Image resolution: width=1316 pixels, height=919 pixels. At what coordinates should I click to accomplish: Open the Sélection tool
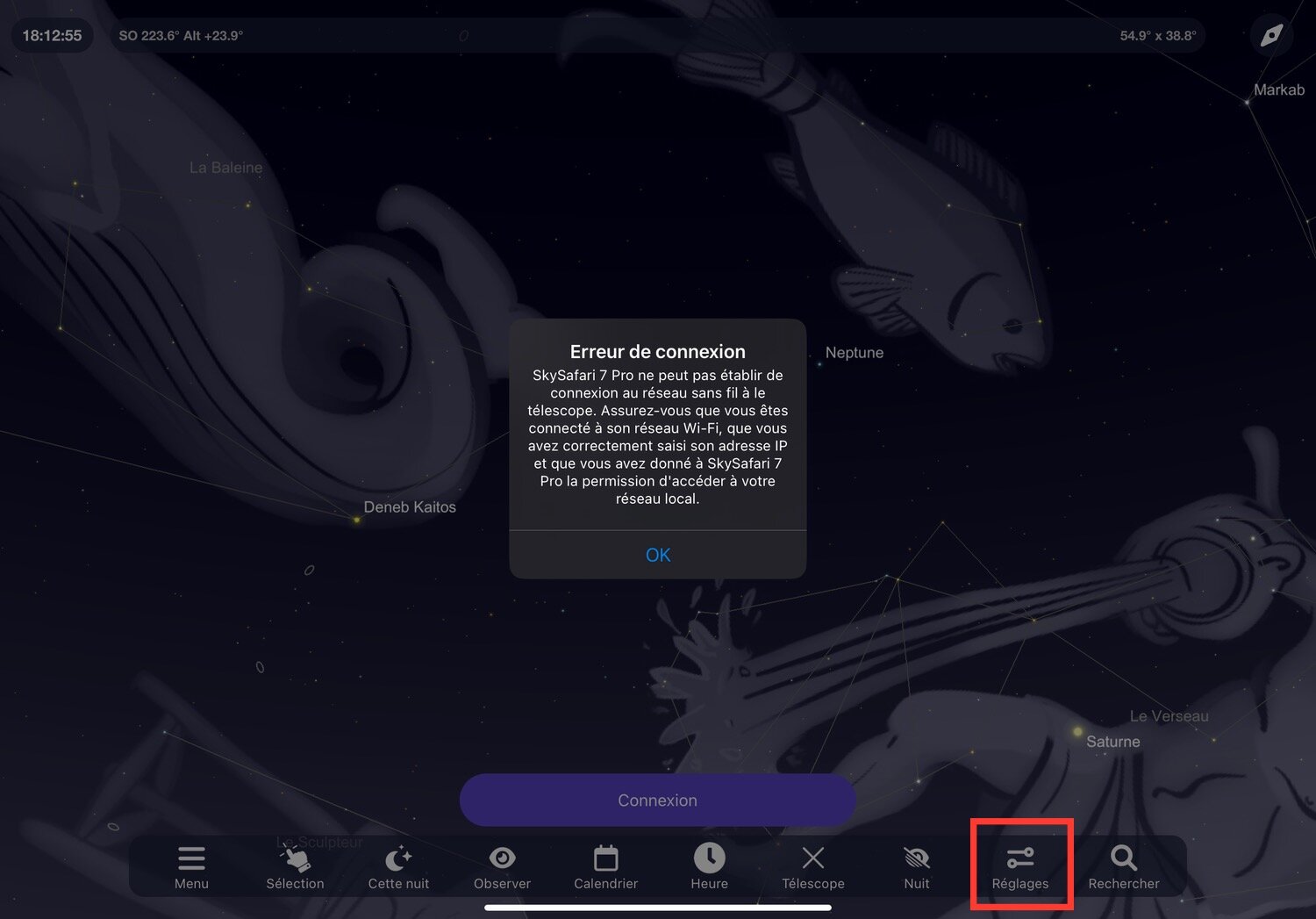295,867
